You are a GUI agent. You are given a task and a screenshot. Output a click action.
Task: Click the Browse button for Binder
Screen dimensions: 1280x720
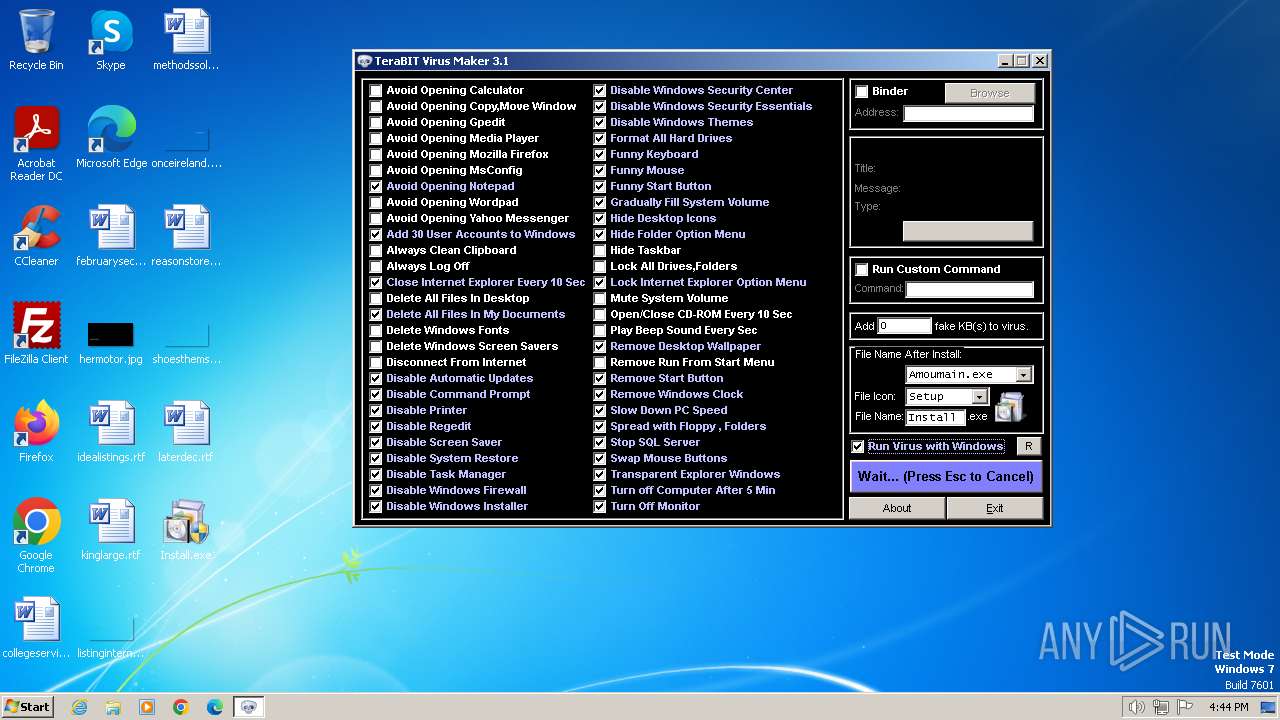(x=989, y=93)
